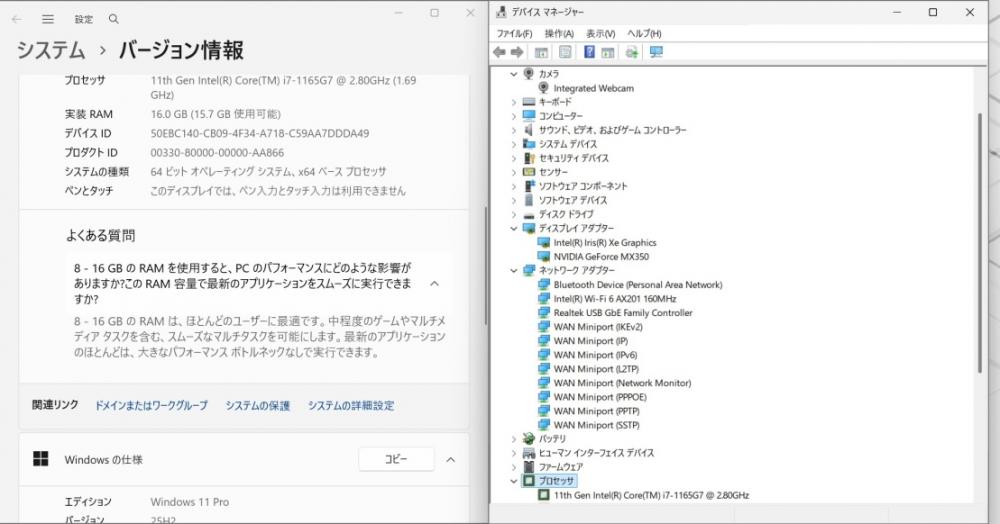Collapse the カメラ node
Viewport: 1000px width, 524px height.
point(514,74)
